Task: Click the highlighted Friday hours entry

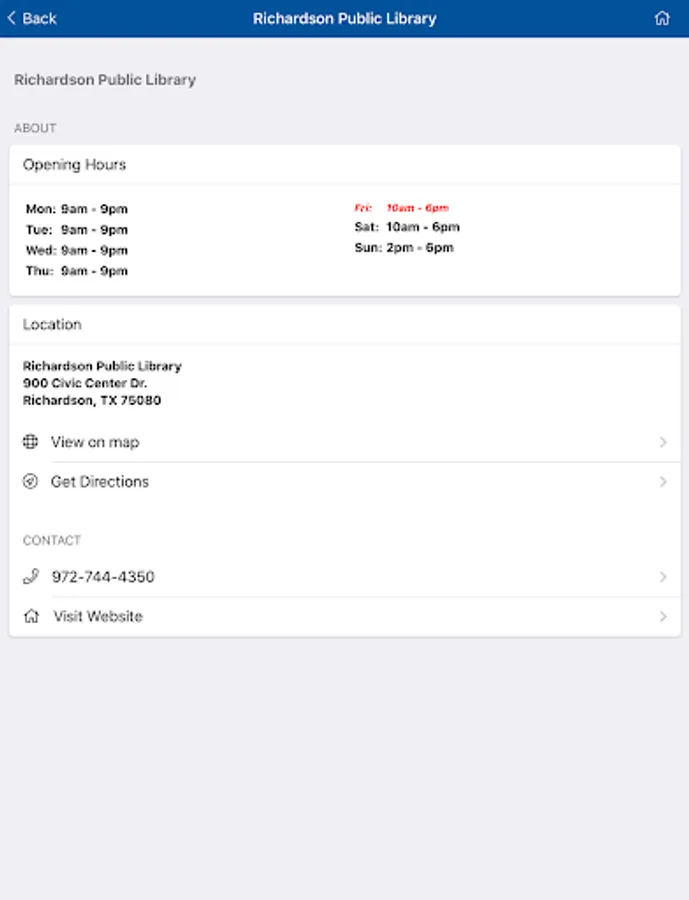Action: 402,208
